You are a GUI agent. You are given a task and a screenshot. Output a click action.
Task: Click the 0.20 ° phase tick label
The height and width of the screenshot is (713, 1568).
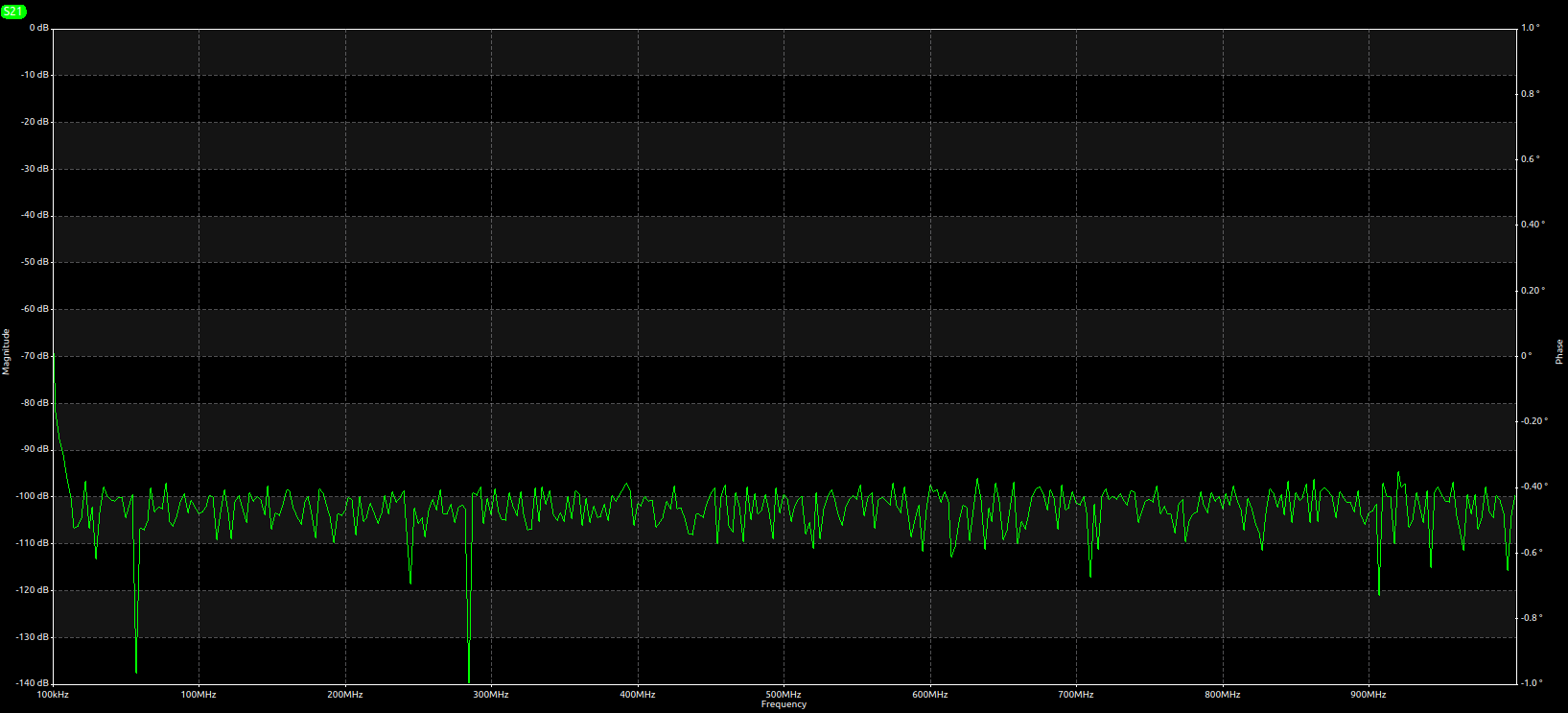coord(1533,291)
